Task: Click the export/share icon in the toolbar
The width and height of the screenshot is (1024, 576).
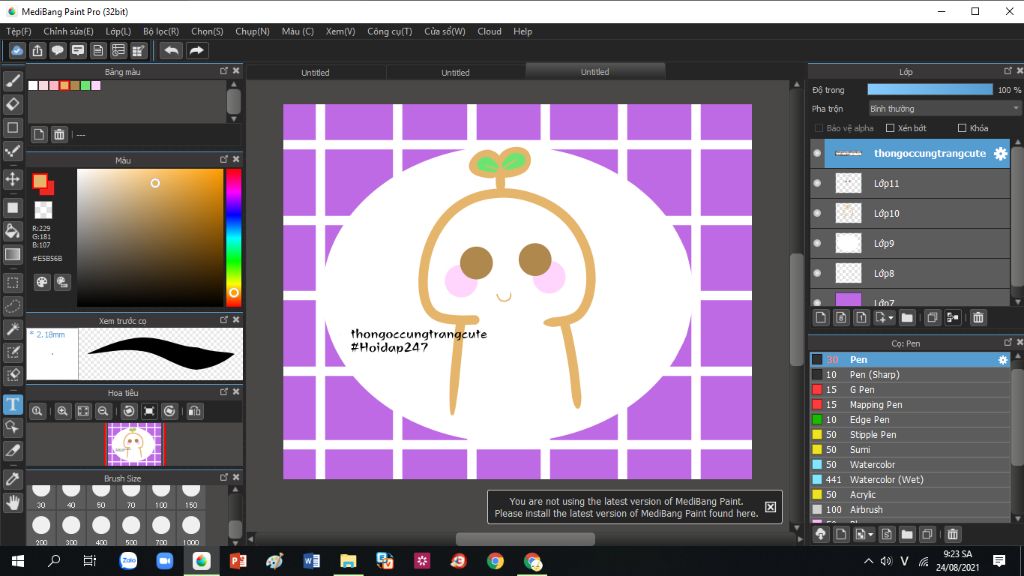Action: click(x=37, y=50)
